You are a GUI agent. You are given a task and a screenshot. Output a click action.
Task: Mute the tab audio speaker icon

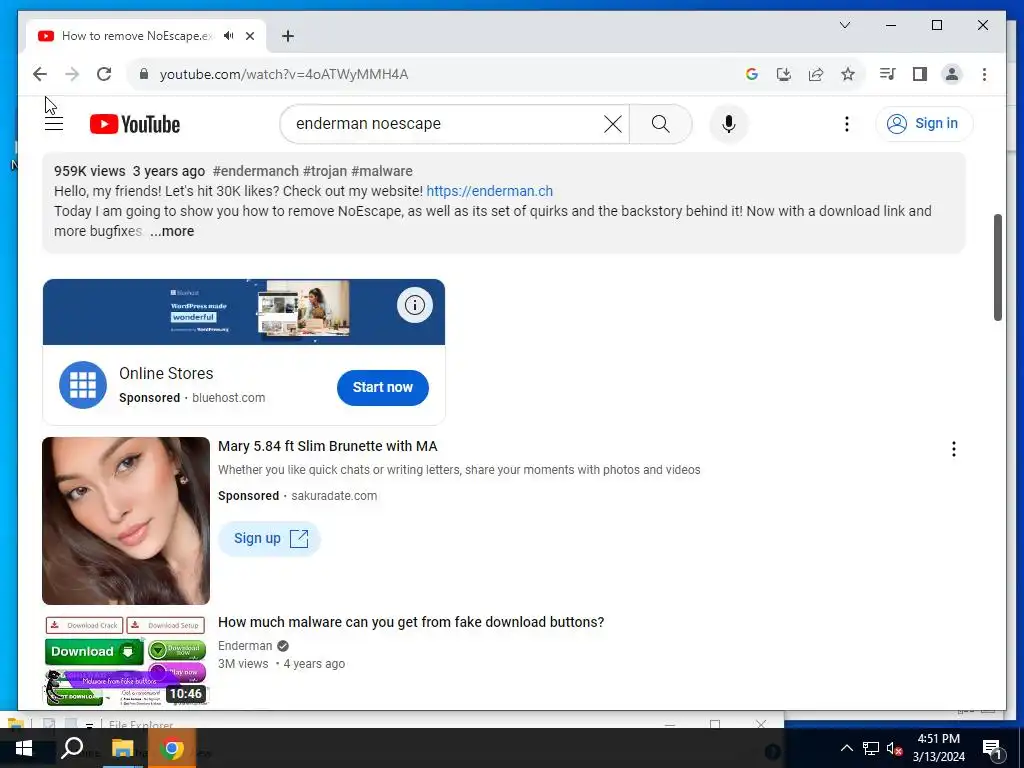coord(229,36)
